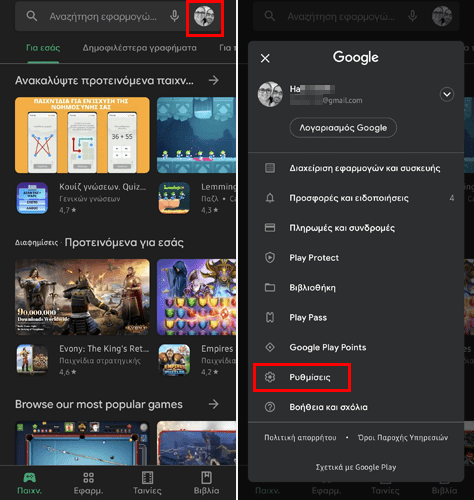Select the Ταινίες bottom navigation tab
Viewport: 474px width, 500px height.
[147, 483]
